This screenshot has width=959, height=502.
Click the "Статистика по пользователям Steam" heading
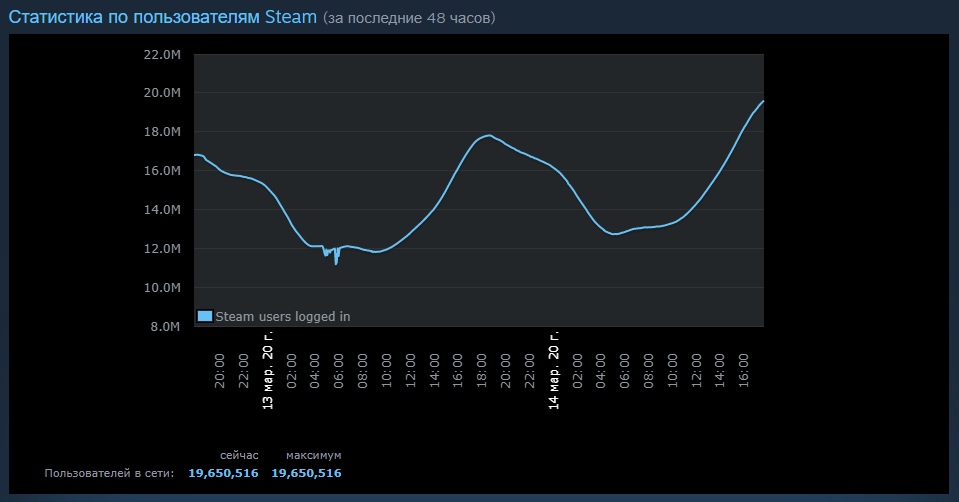(x=163, y=17)
